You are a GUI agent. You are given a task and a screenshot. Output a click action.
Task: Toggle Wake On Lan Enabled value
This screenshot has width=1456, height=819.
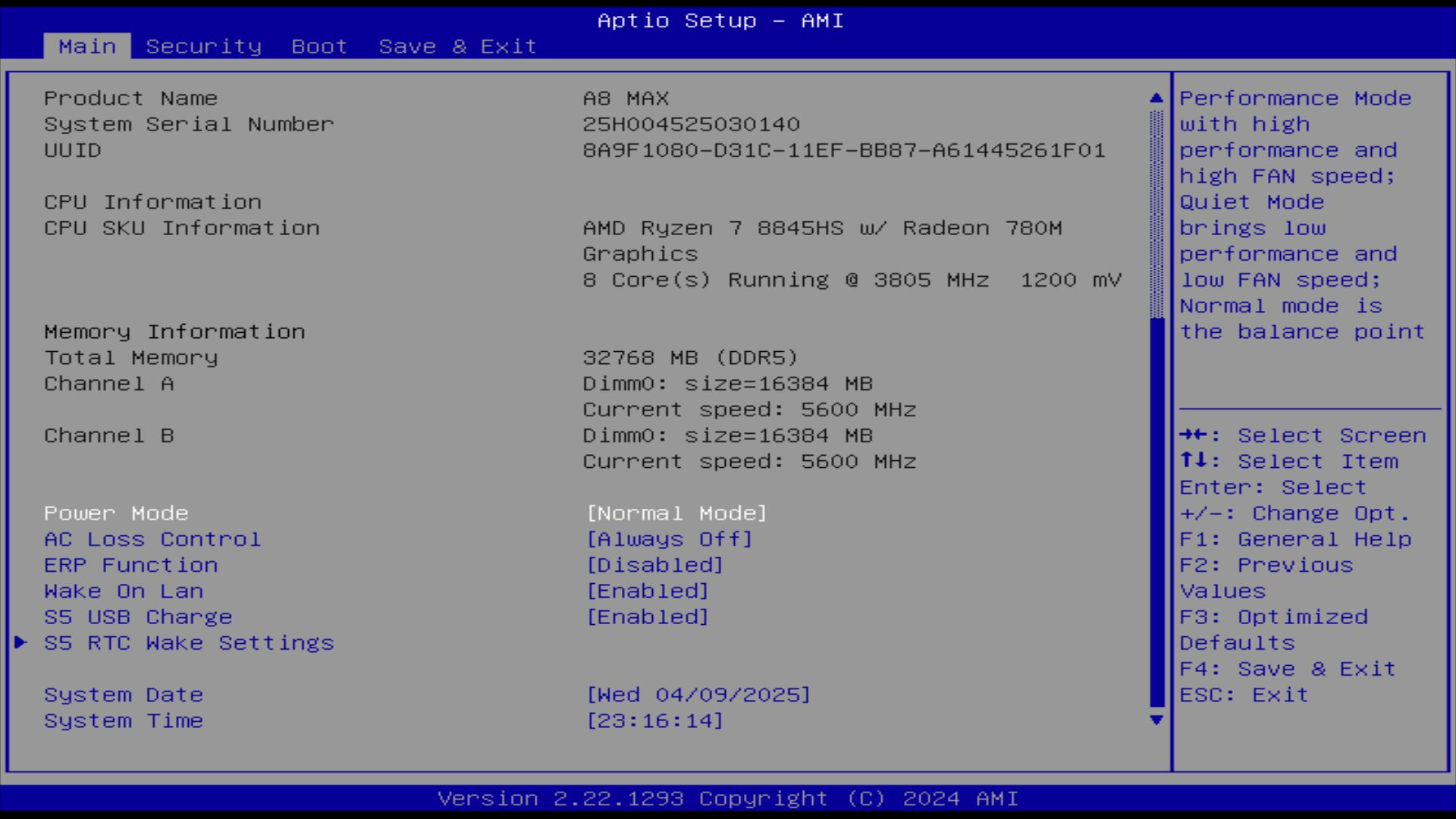[x=648, y=591]
